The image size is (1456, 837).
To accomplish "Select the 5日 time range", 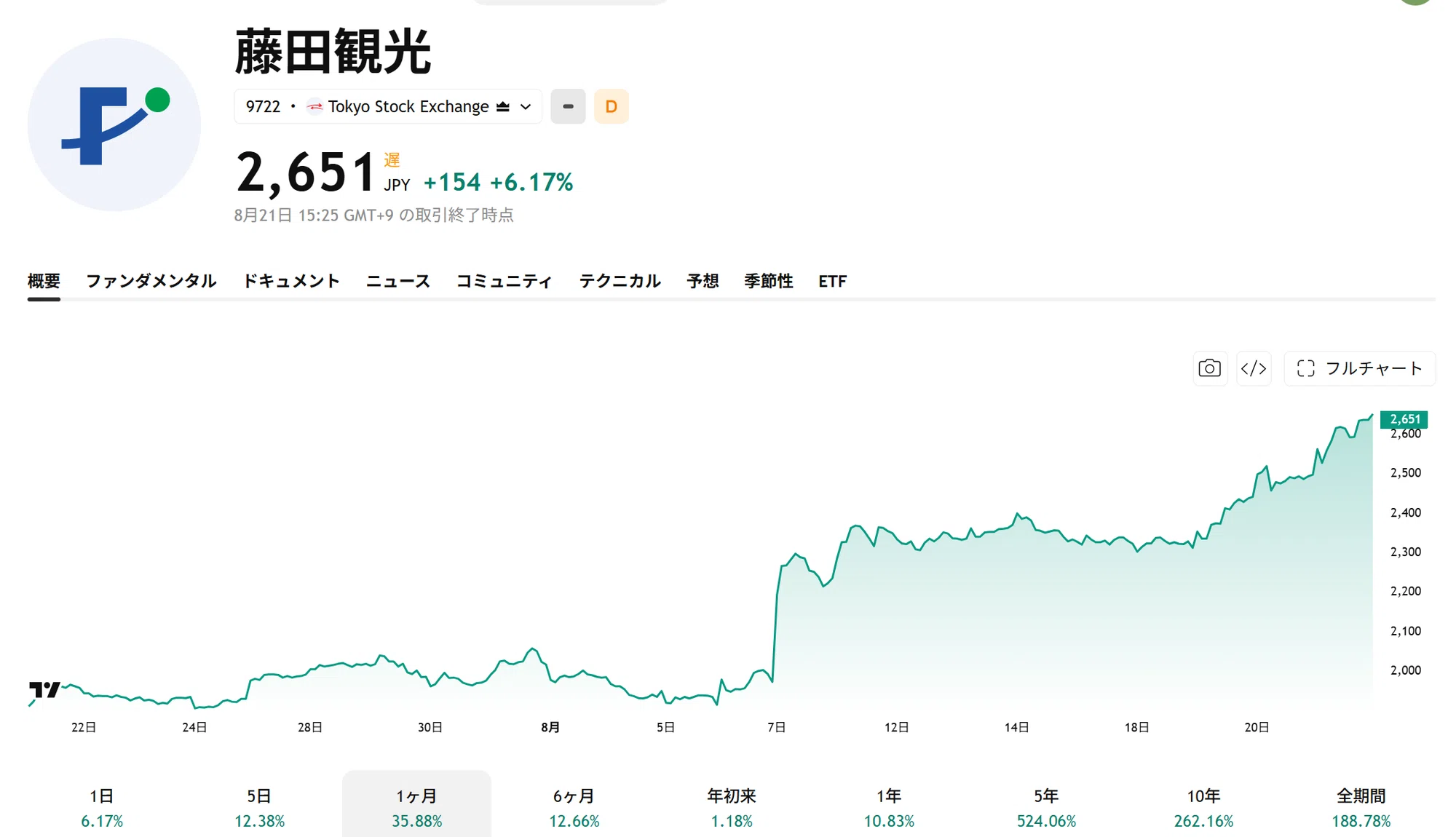I will (259, 807).
